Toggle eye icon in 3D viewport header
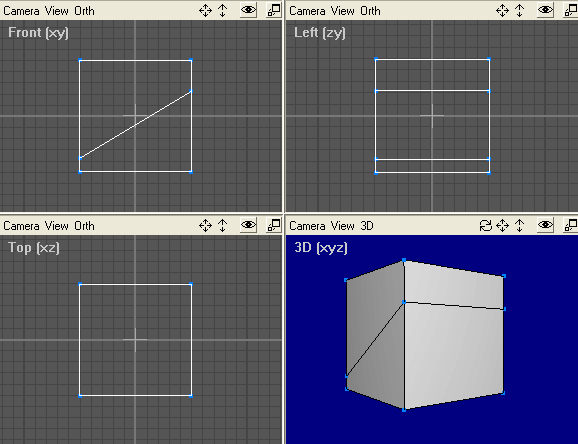 (x=546, y=225)
